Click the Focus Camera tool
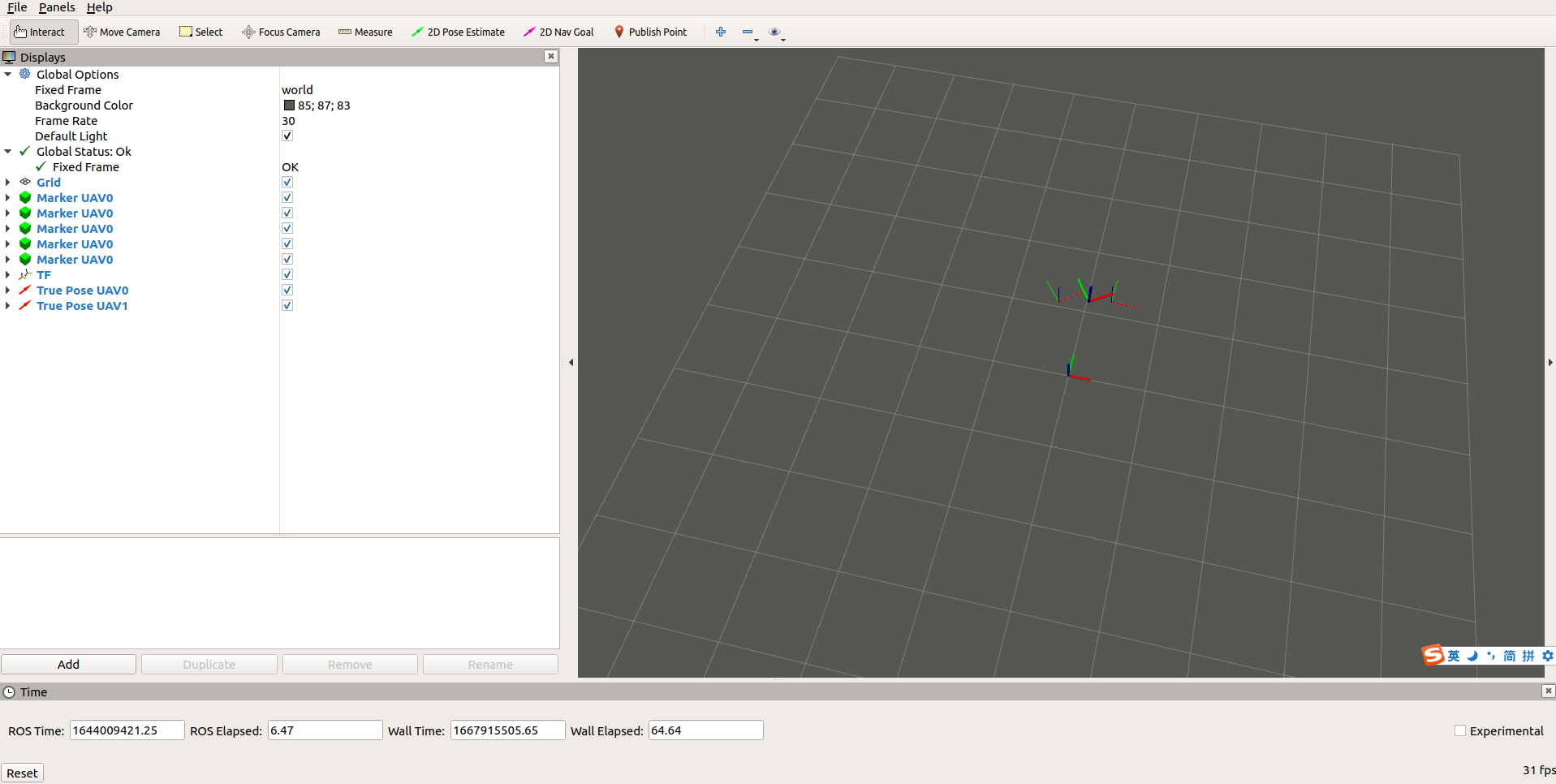 pyautogui.click(x=281, y=32)
